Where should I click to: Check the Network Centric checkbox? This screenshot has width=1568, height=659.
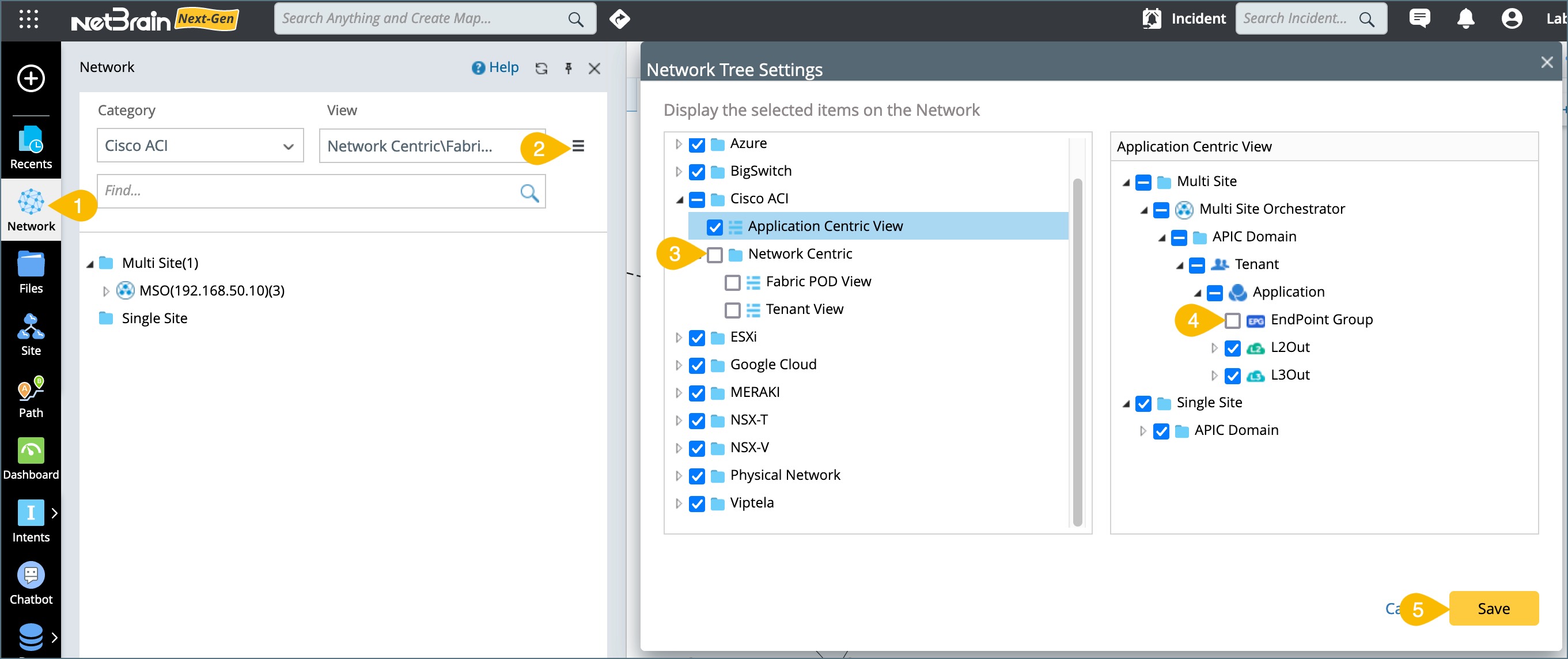715,255
